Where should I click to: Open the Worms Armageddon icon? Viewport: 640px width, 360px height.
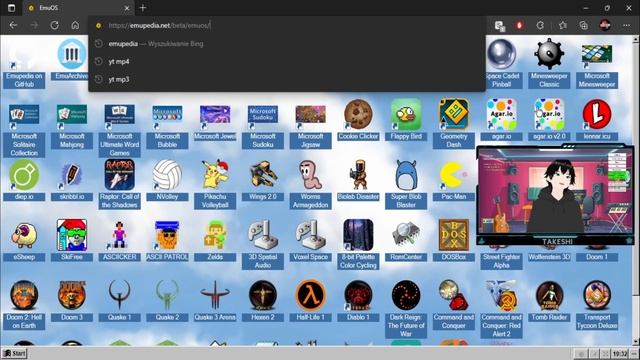tap(311, 184)
